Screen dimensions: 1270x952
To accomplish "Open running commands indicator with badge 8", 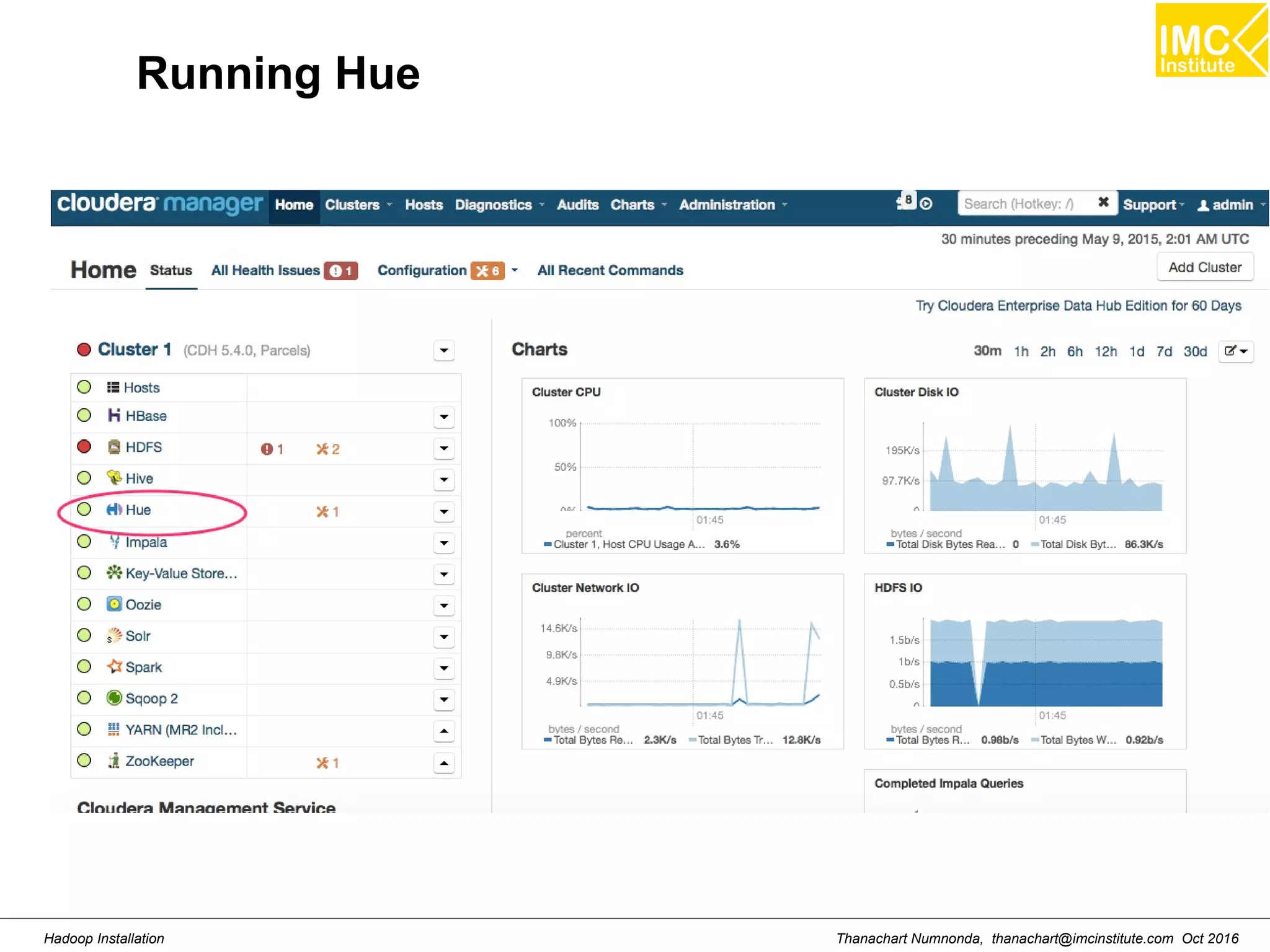I will point(906,201).
